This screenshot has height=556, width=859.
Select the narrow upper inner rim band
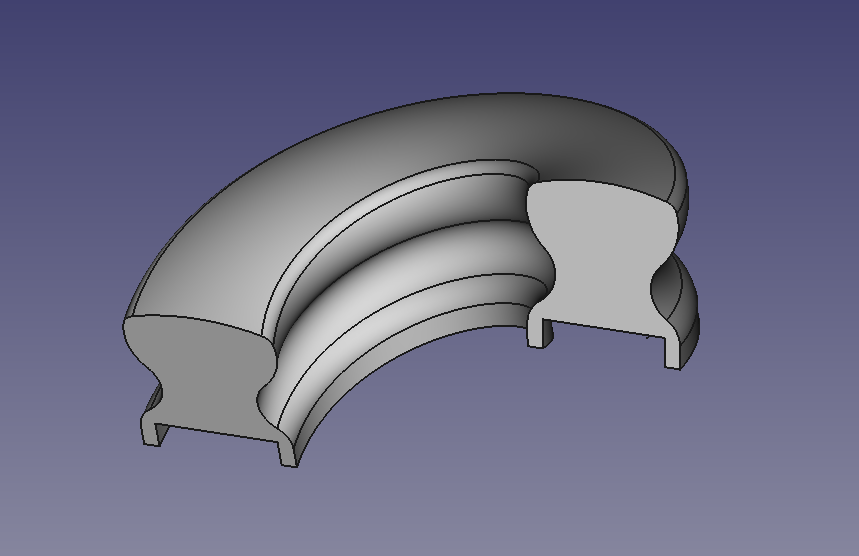click(383, 205)
